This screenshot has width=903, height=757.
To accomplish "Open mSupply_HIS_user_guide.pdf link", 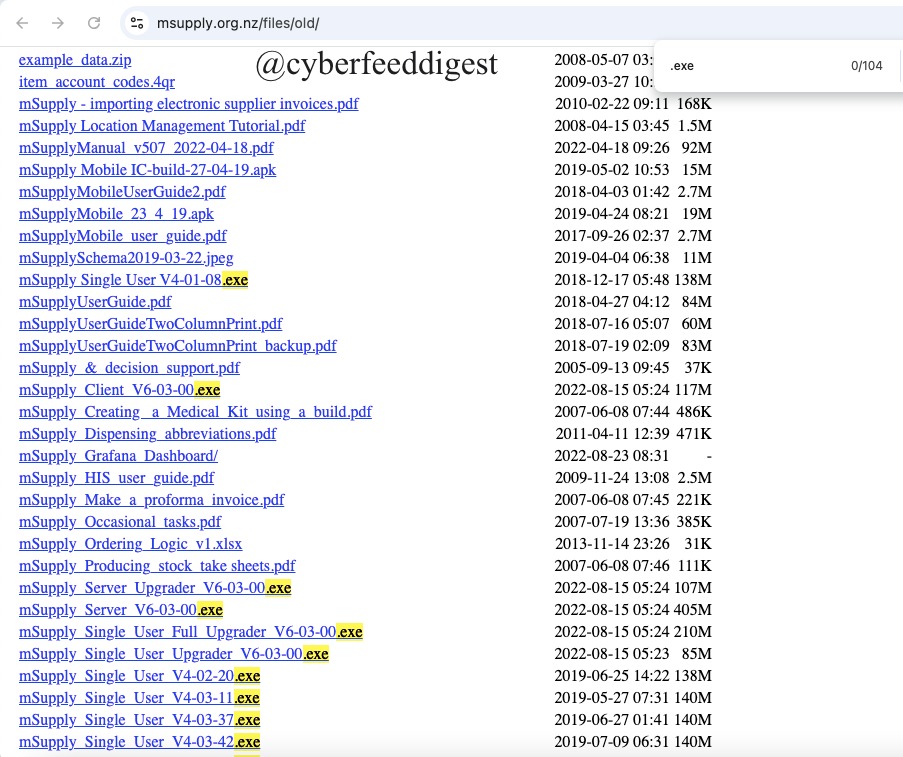I will click(116, 478).
